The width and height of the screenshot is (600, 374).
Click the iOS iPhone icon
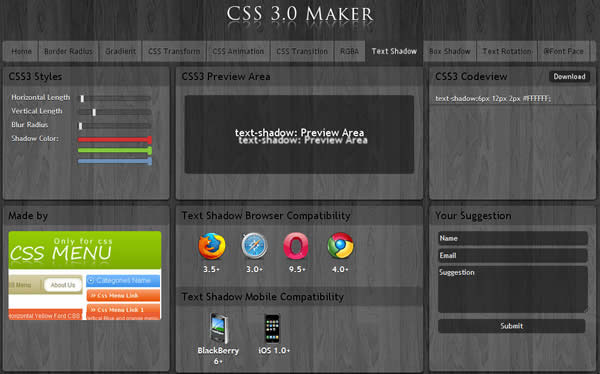tap(272, 328)
